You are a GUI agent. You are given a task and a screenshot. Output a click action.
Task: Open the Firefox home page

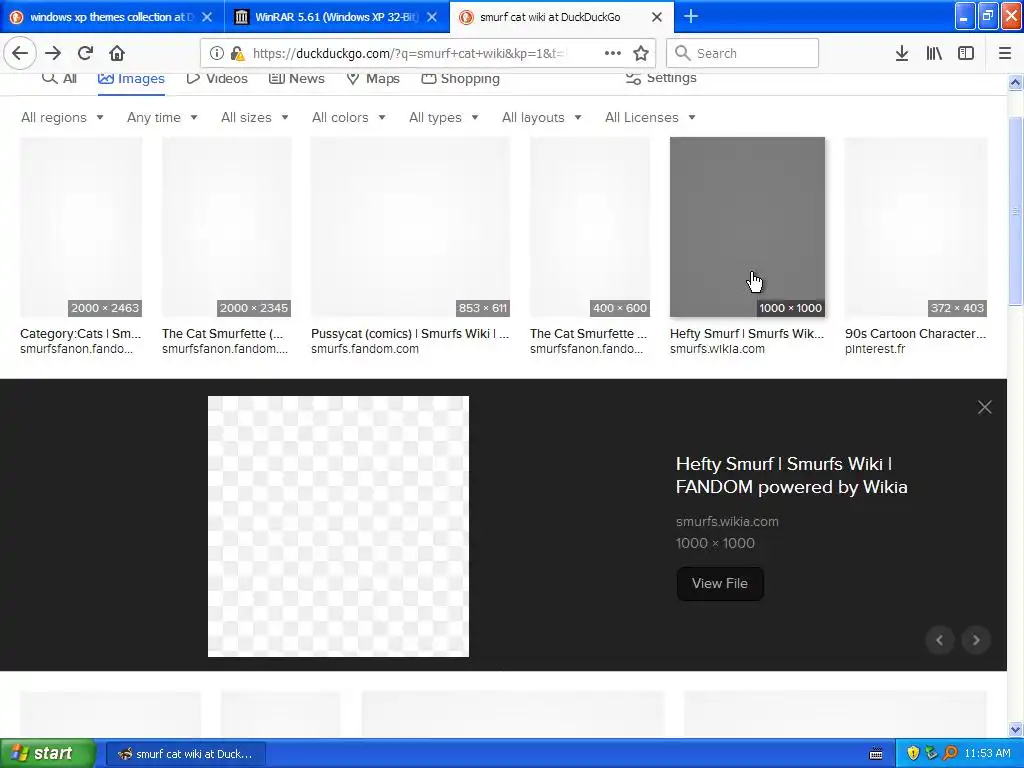pos(117,53)
